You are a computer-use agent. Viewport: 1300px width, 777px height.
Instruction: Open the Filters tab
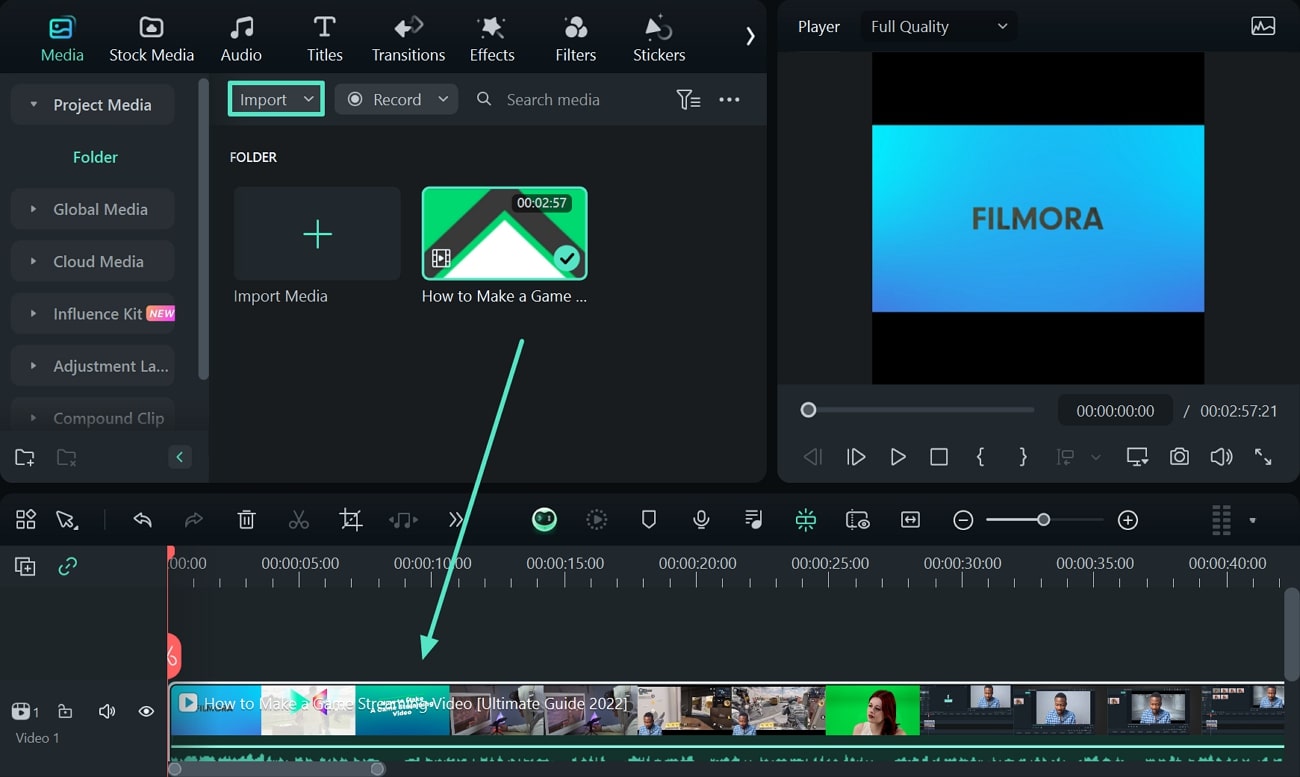tap(575, 40)
